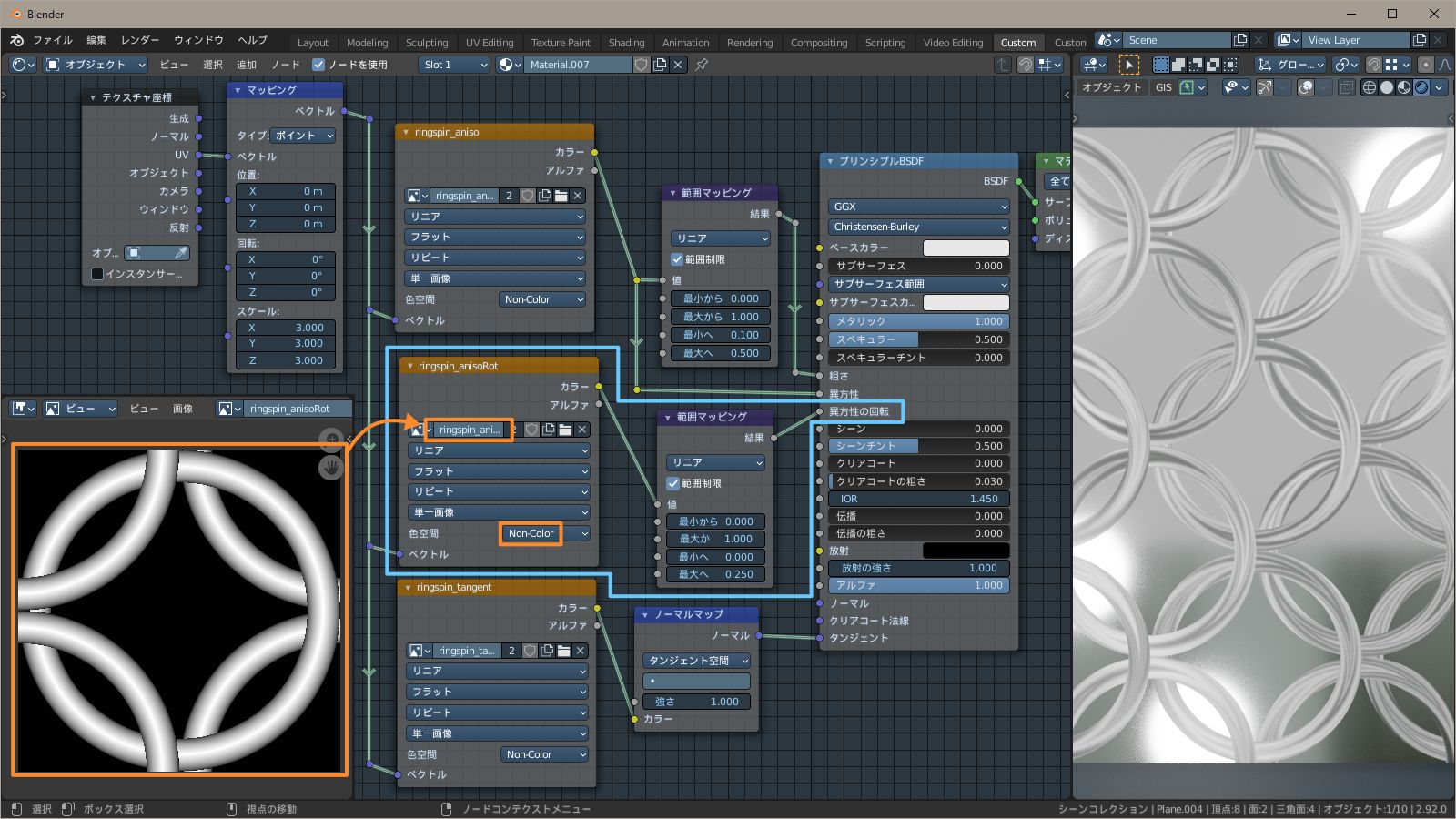Select the 3D viewport select-box tool icon

[x=1128, y=65]
